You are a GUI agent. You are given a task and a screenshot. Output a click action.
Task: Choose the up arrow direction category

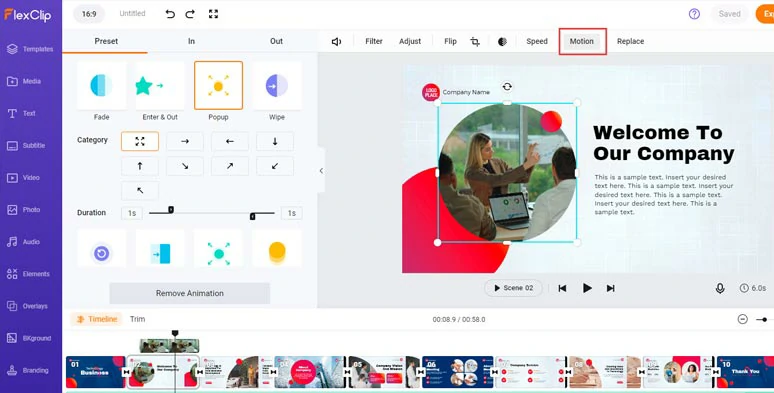coord(140,166)
